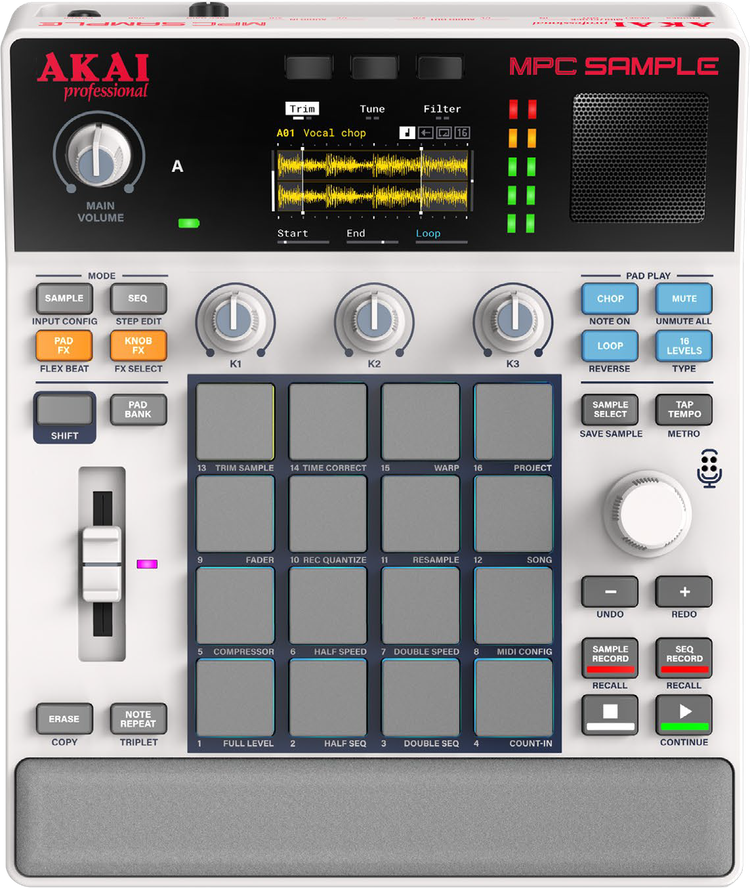Click the vertical fader cap
Screen dimensions: 750x888
(x=102, y=564)
